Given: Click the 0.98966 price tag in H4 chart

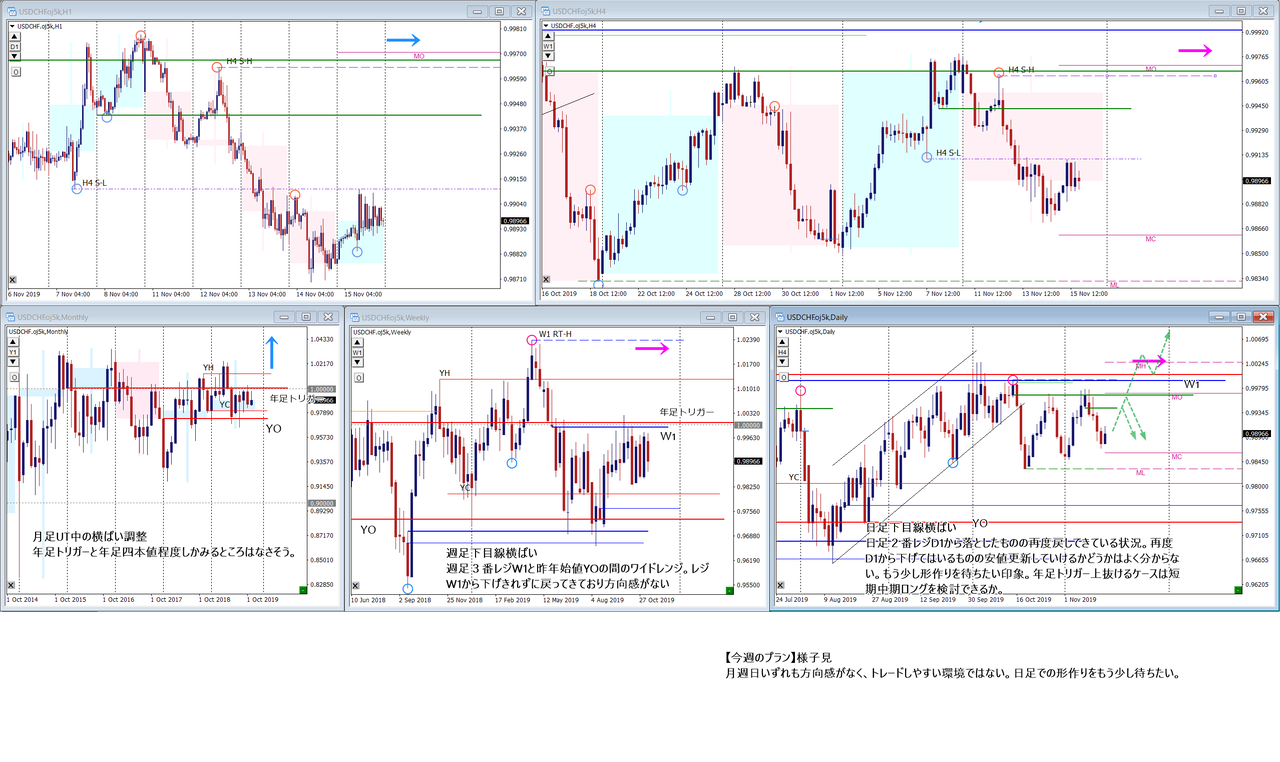Looking at the screenshot, I should click(1256, 181).
